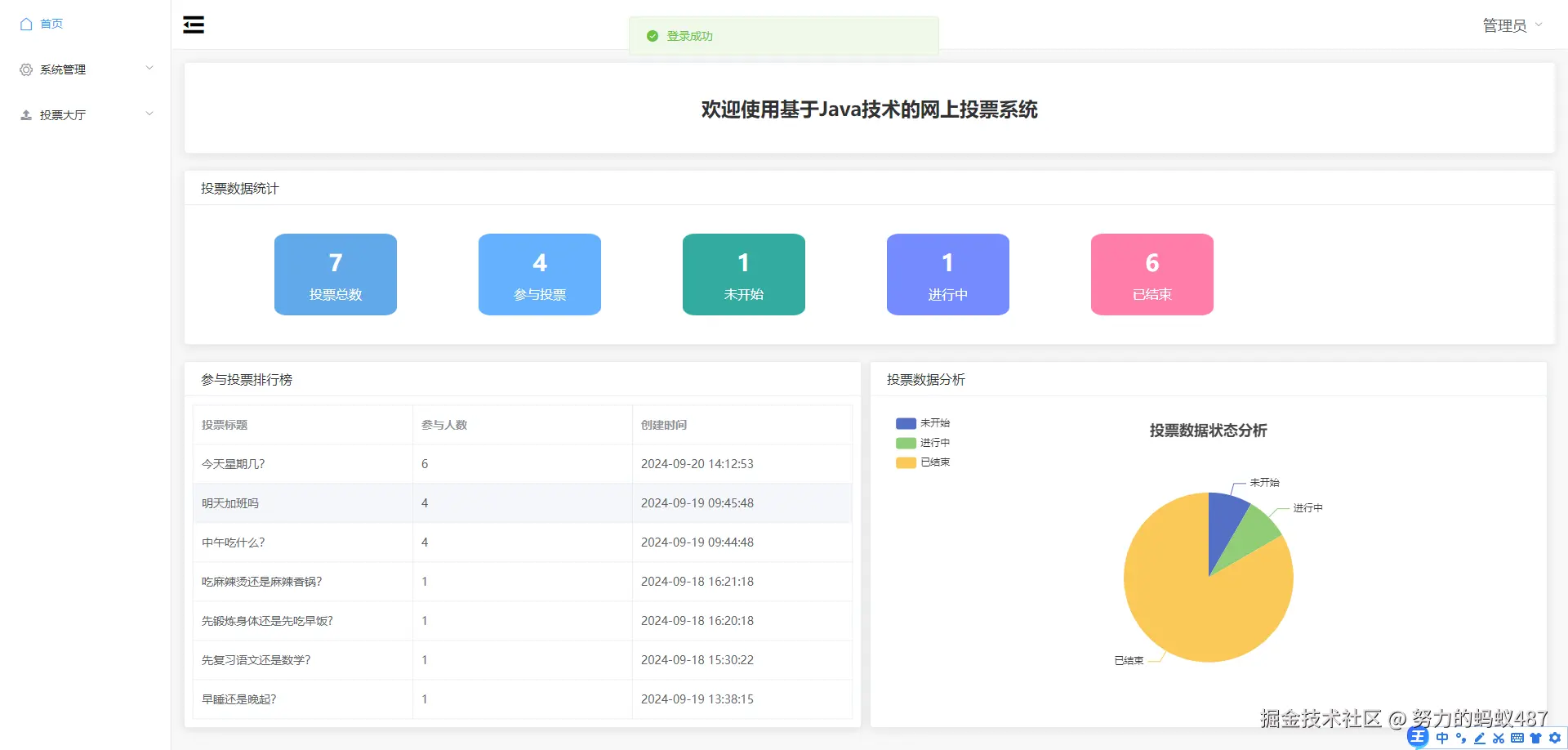Go to 首页 in the sidebar

pyautogui.click(x=51, y=24)
